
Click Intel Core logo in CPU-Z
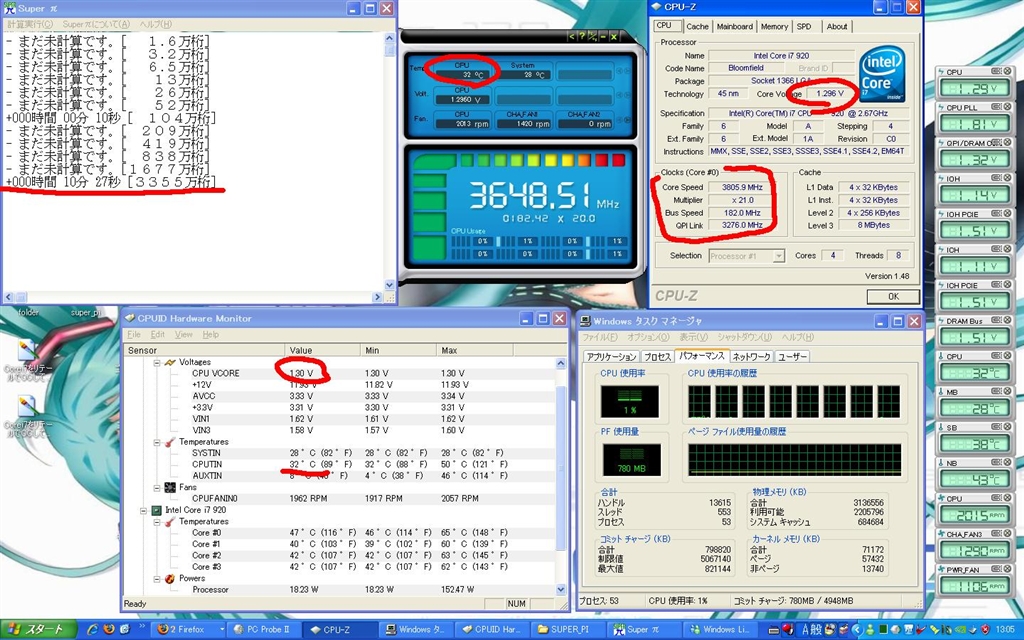click(x=882, y=74)
